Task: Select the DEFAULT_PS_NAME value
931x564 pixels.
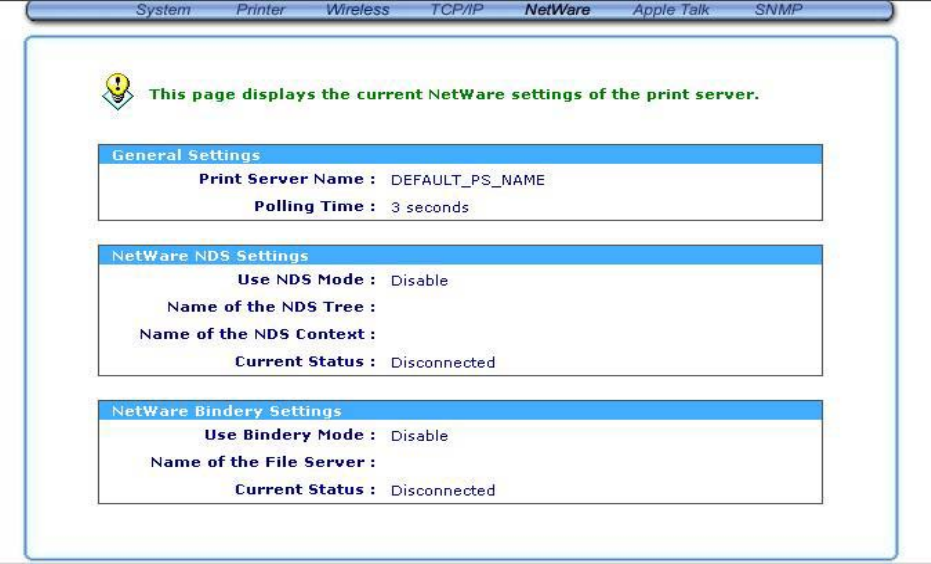Action: pos(467,180)
